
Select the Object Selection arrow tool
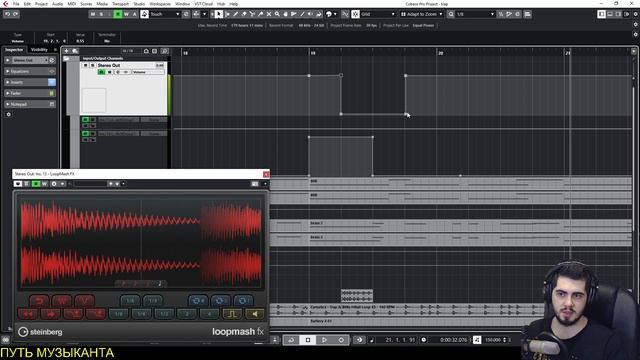218,14
